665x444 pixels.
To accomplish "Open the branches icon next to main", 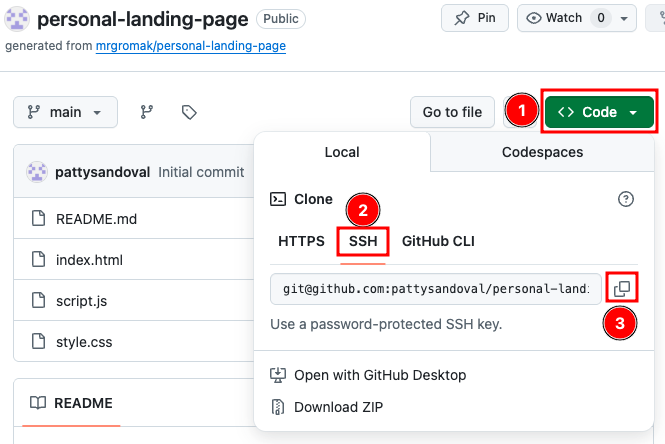I will 147,112.
